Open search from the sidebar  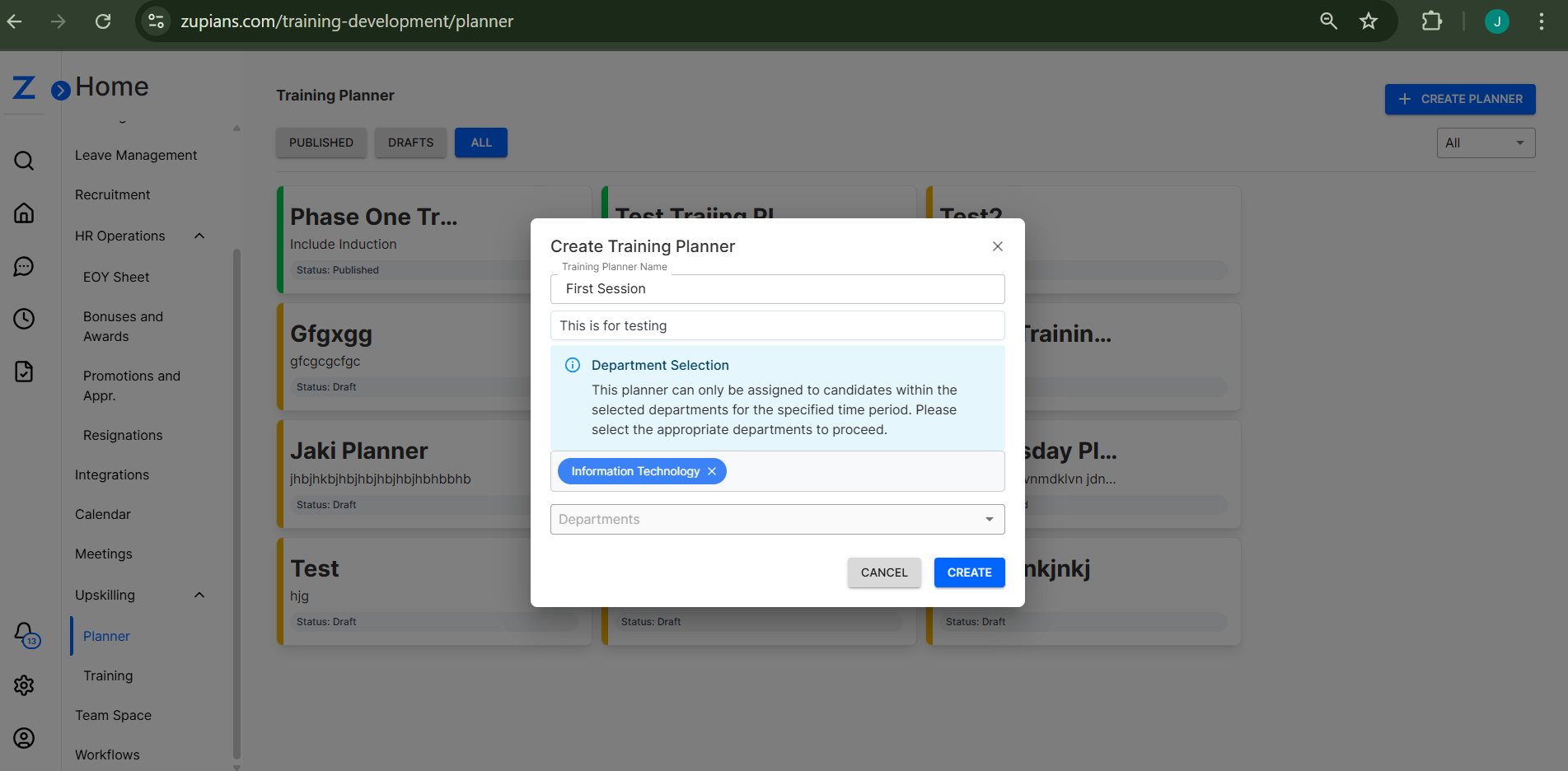(24, 161)
